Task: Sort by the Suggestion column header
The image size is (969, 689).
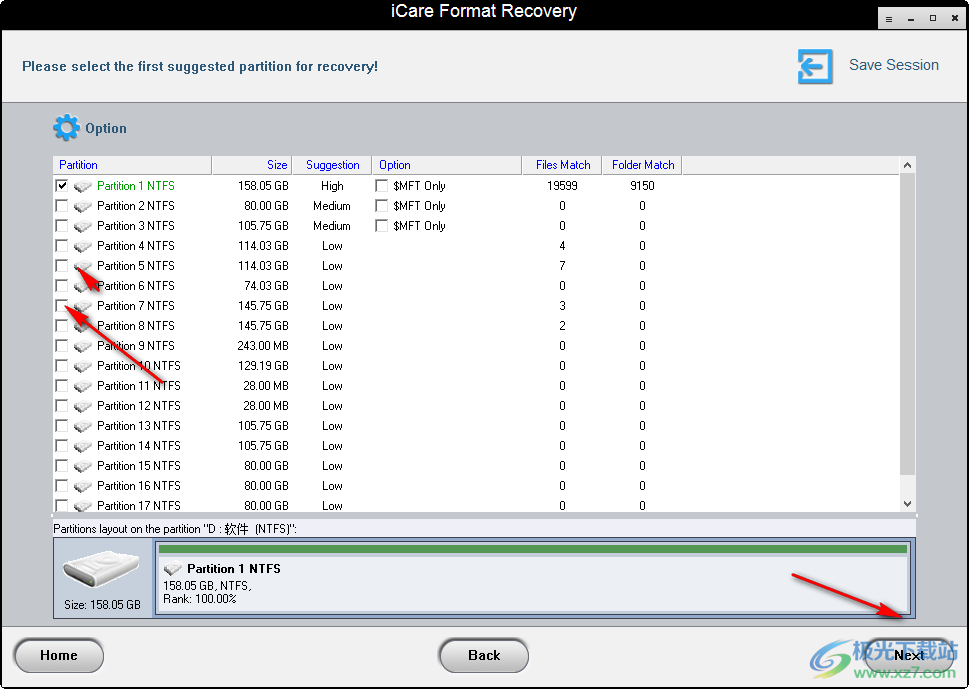Action: [332, 165]
